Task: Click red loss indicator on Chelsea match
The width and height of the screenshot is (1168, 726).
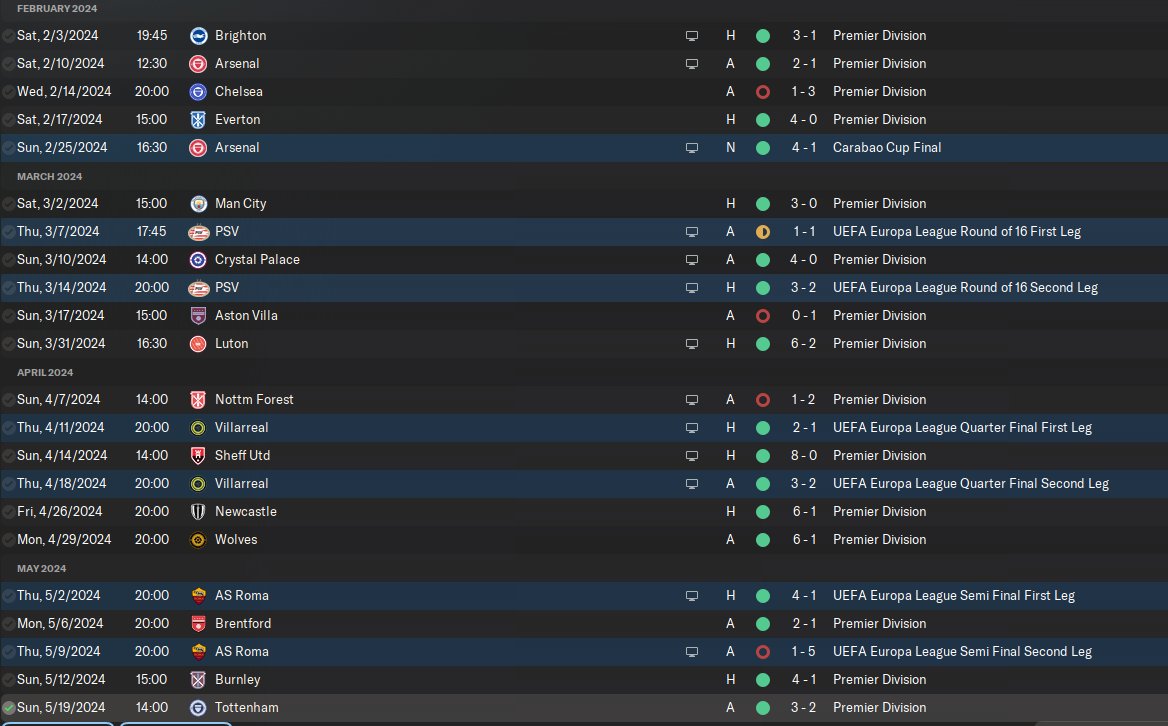Action: (x=763, y=91)
